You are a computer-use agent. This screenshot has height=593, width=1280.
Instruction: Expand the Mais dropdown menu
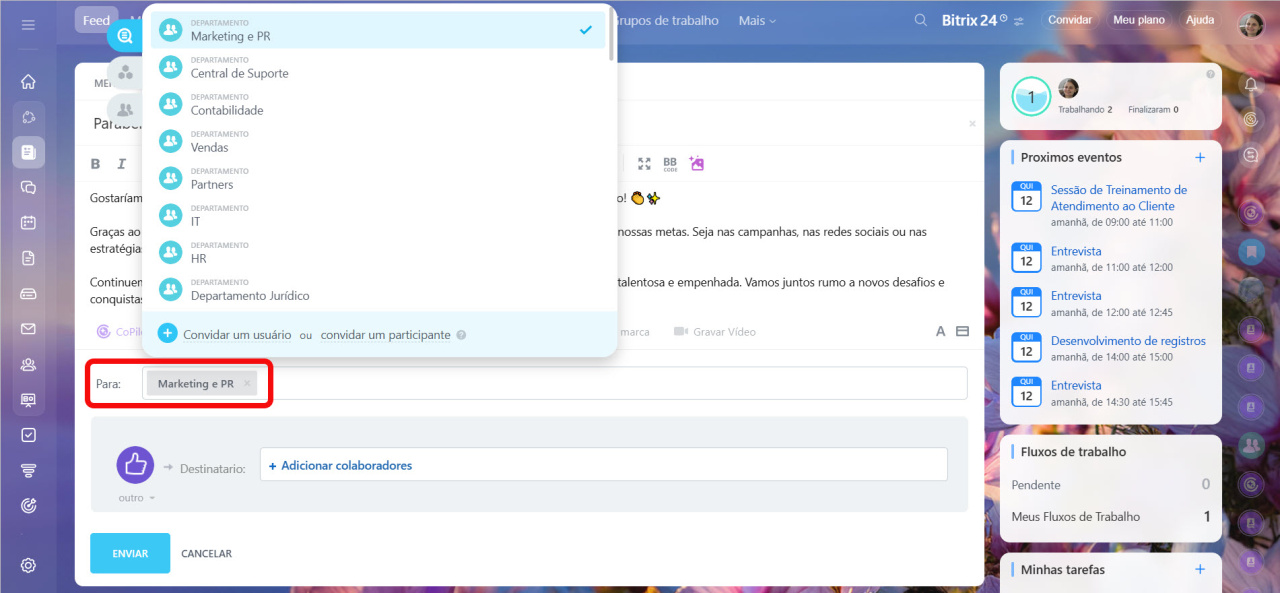click(x=757, y=20)
